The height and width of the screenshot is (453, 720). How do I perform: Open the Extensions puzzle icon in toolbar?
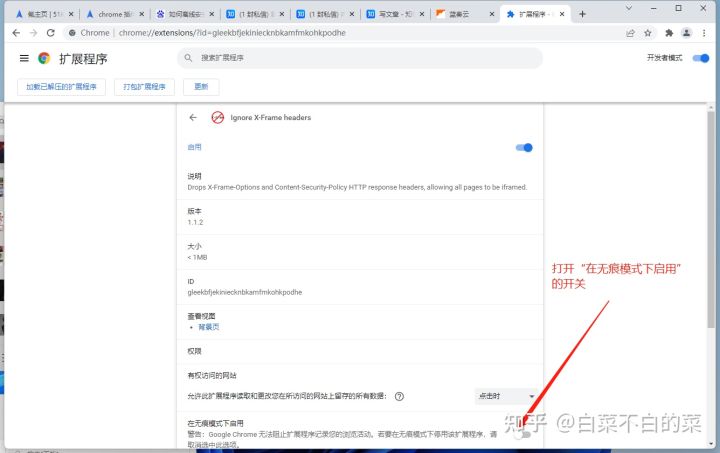click(669, 33)
